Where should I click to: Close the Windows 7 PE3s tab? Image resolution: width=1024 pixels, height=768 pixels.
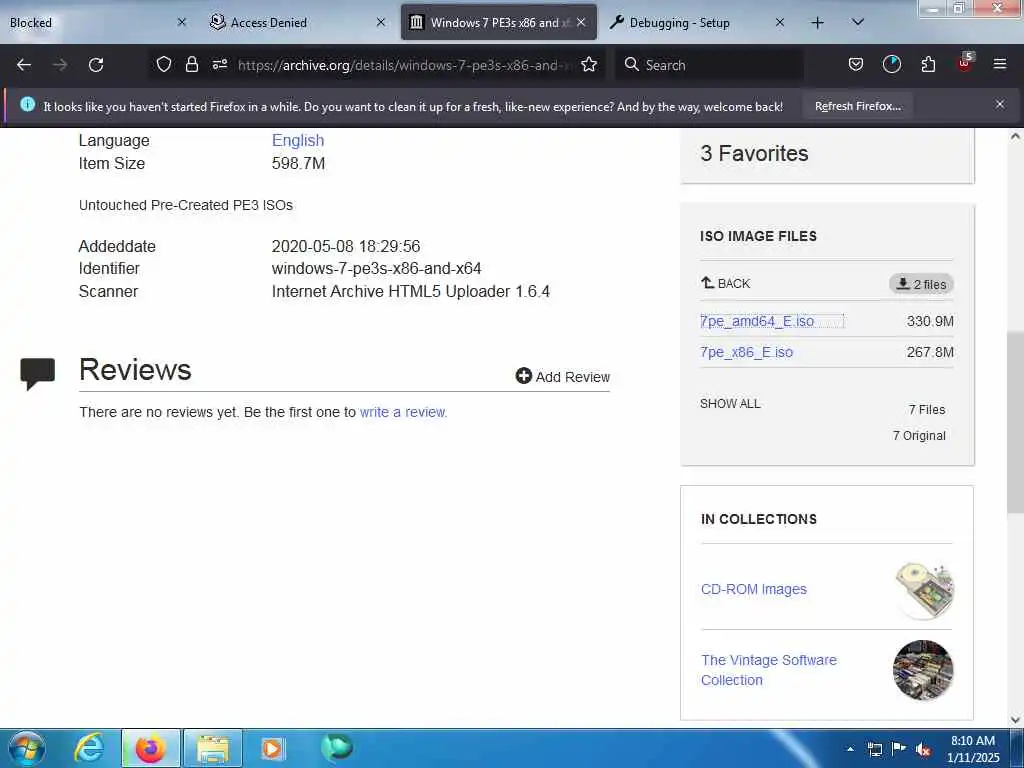click(x=581, y=22)
